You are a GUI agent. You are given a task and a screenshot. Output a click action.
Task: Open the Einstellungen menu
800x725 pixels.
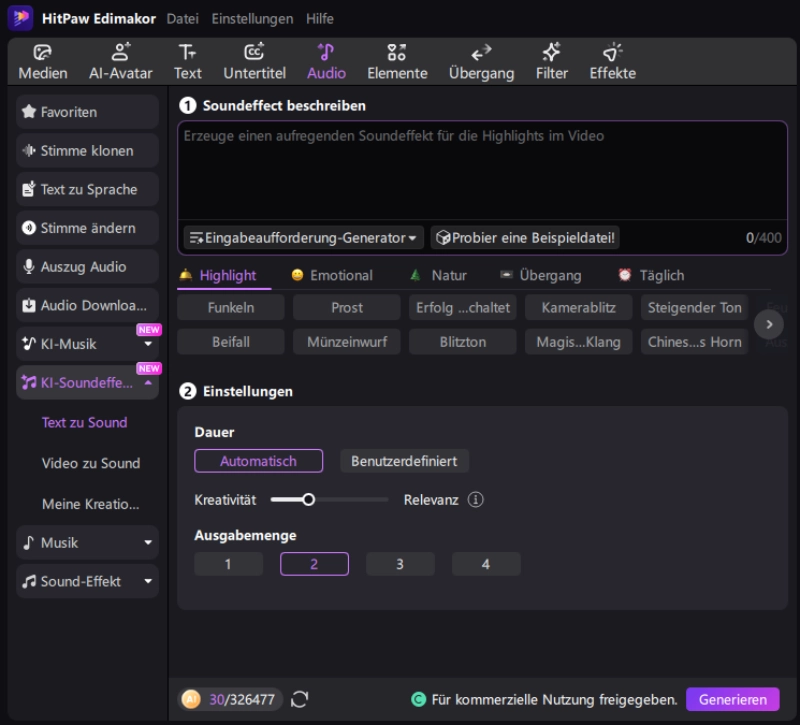click(252, 18)
